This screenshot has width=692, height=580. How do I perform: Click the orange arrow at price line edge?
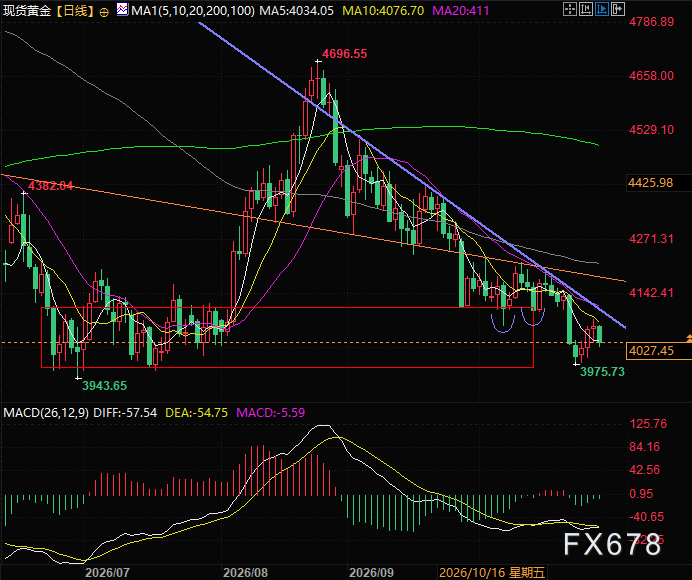point(689,339)
